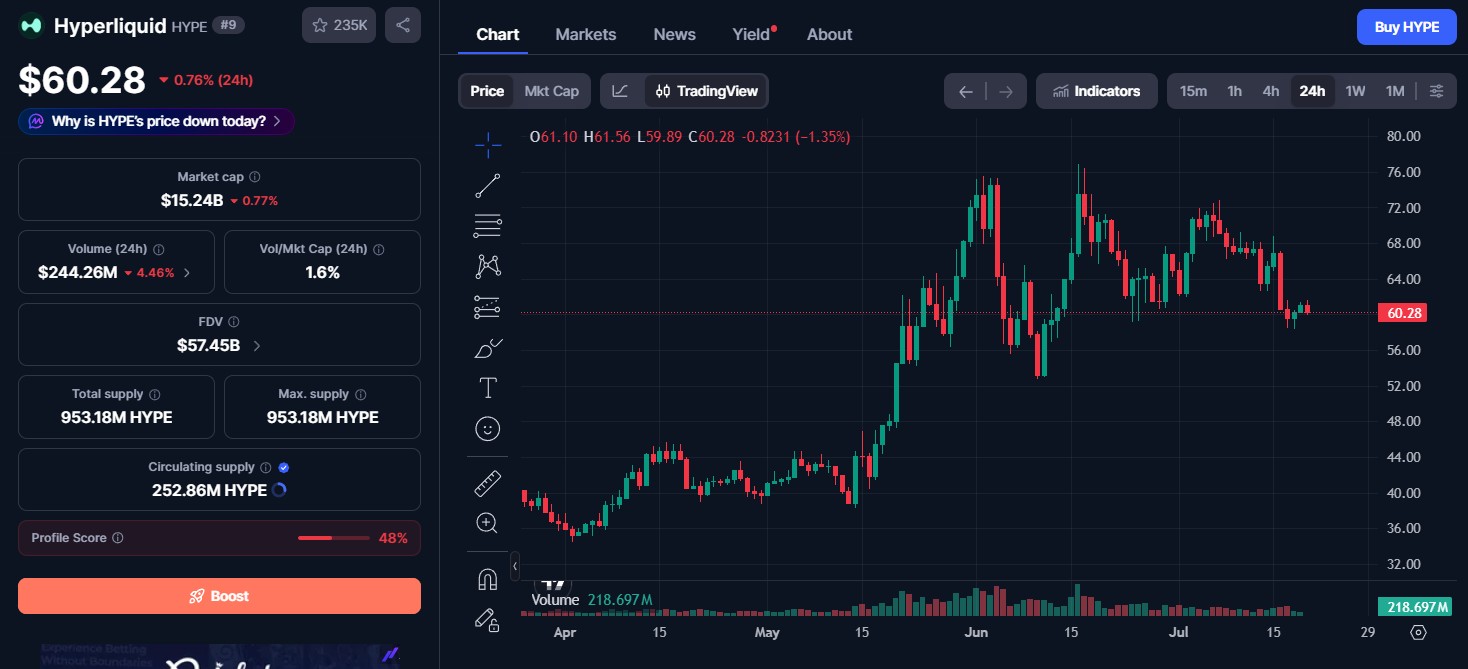Click the Hyperliquid logo icon

pyautogui.click(x=32, y=26)
